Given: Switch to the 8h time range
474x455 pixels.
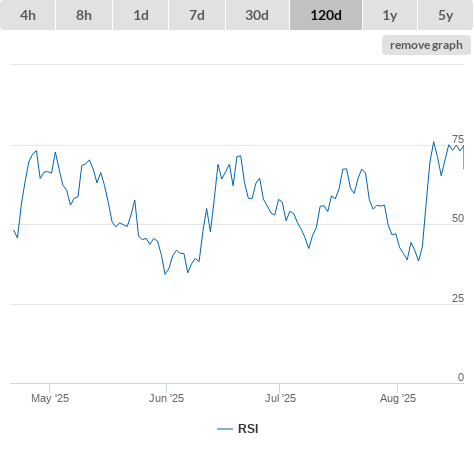Looking at the screenshot, I should click(84, 15).
